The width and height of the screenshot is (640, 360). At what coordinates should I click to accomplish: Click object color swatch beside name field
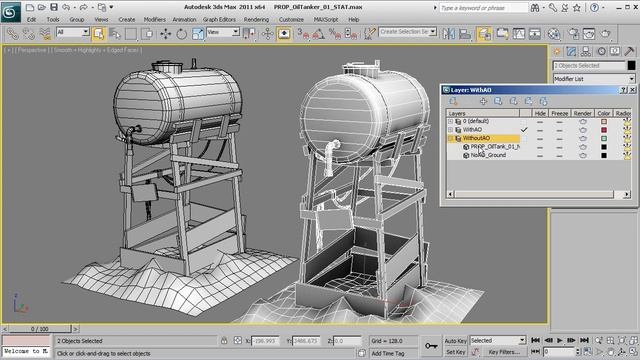click(x=631, y=65)
